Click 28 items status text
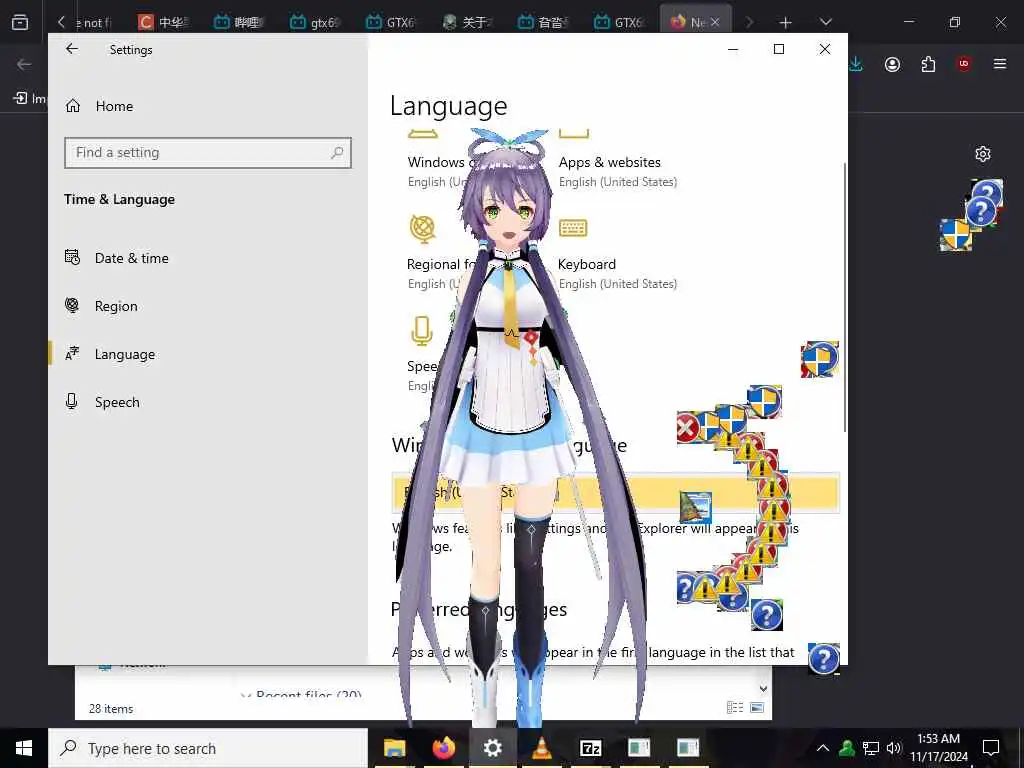 tap(111, 709)
